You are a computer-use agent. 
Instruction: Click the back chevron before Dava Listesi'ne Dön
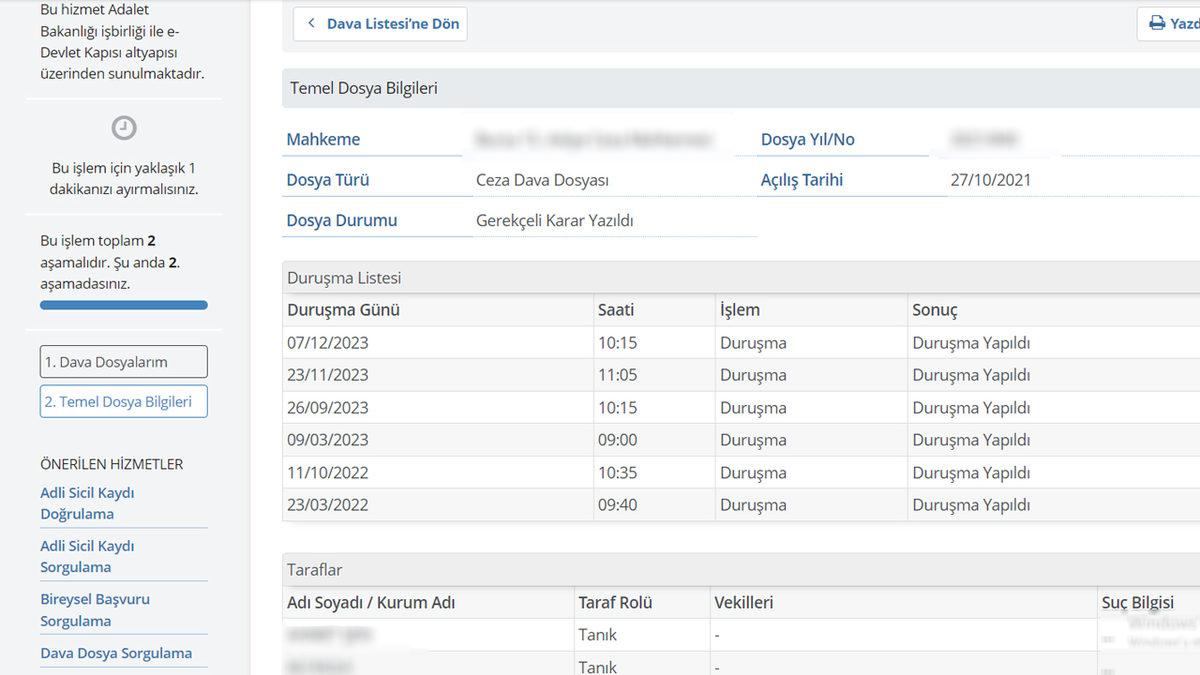tap(311, 22)
